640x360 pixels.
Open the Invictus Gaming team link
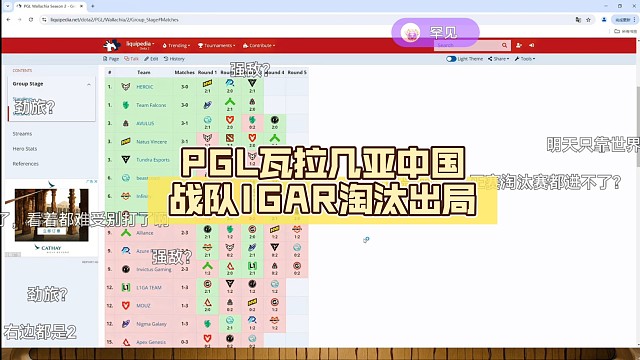pos(154,269)
